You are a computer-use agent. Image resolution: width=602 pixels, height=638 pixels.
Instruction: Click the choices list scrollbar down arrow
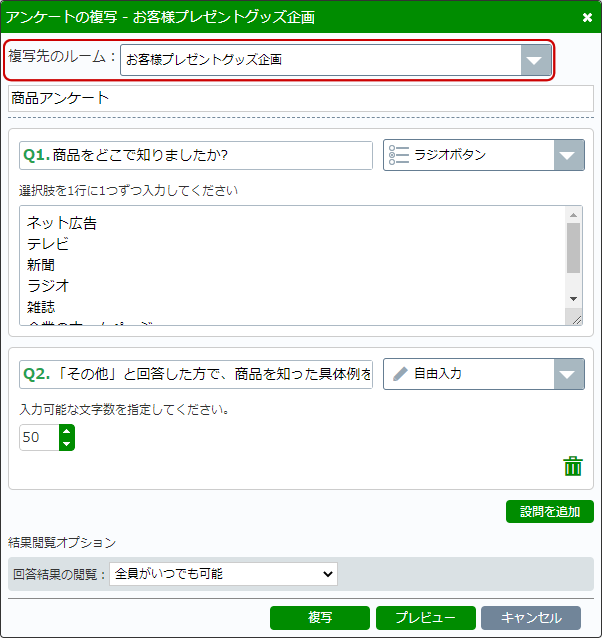pyautogui.click(x=573, y=299)
